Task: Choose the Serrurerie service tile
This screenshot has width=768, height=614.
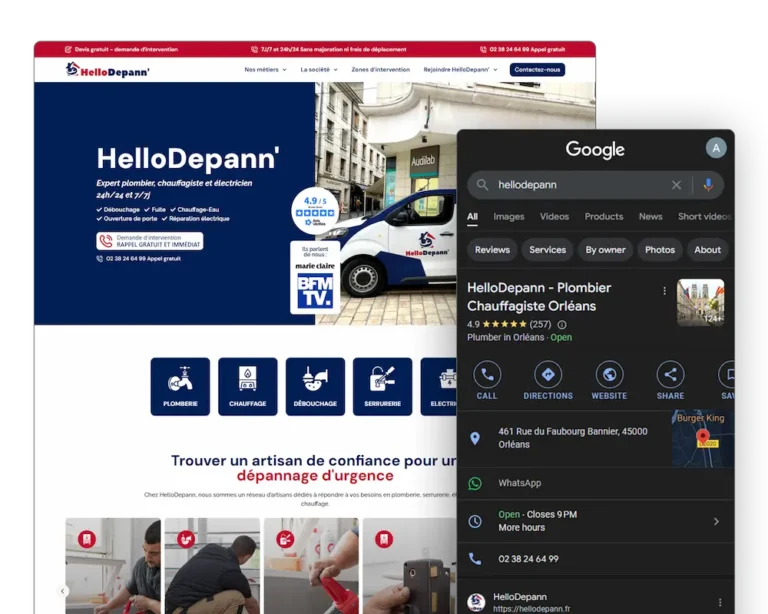Action: (382, 386)
